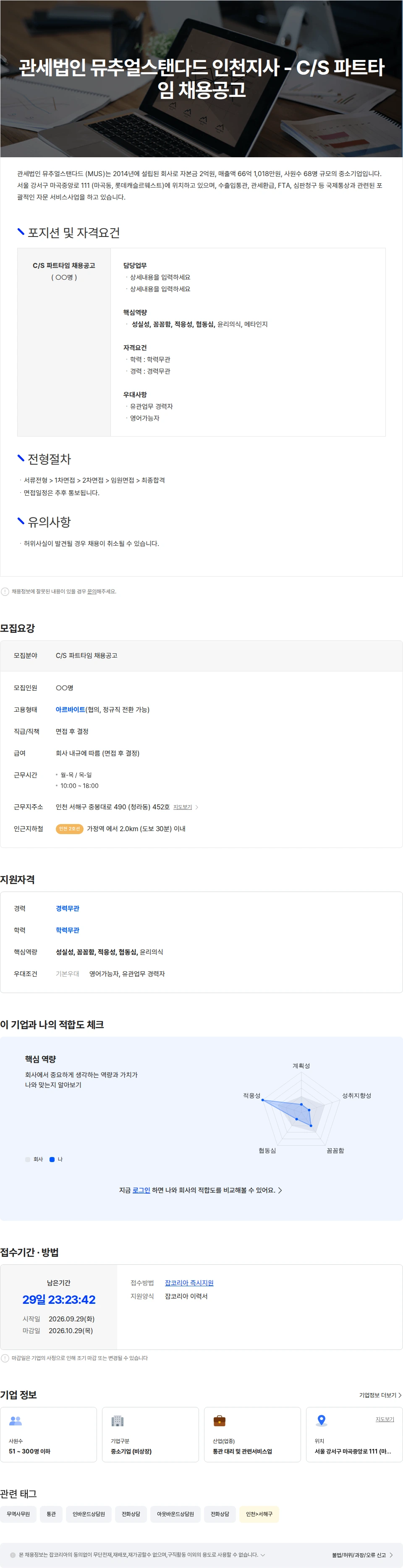
Task: Click the 인천 2호선 subway badge
Action: pos(70,828)
